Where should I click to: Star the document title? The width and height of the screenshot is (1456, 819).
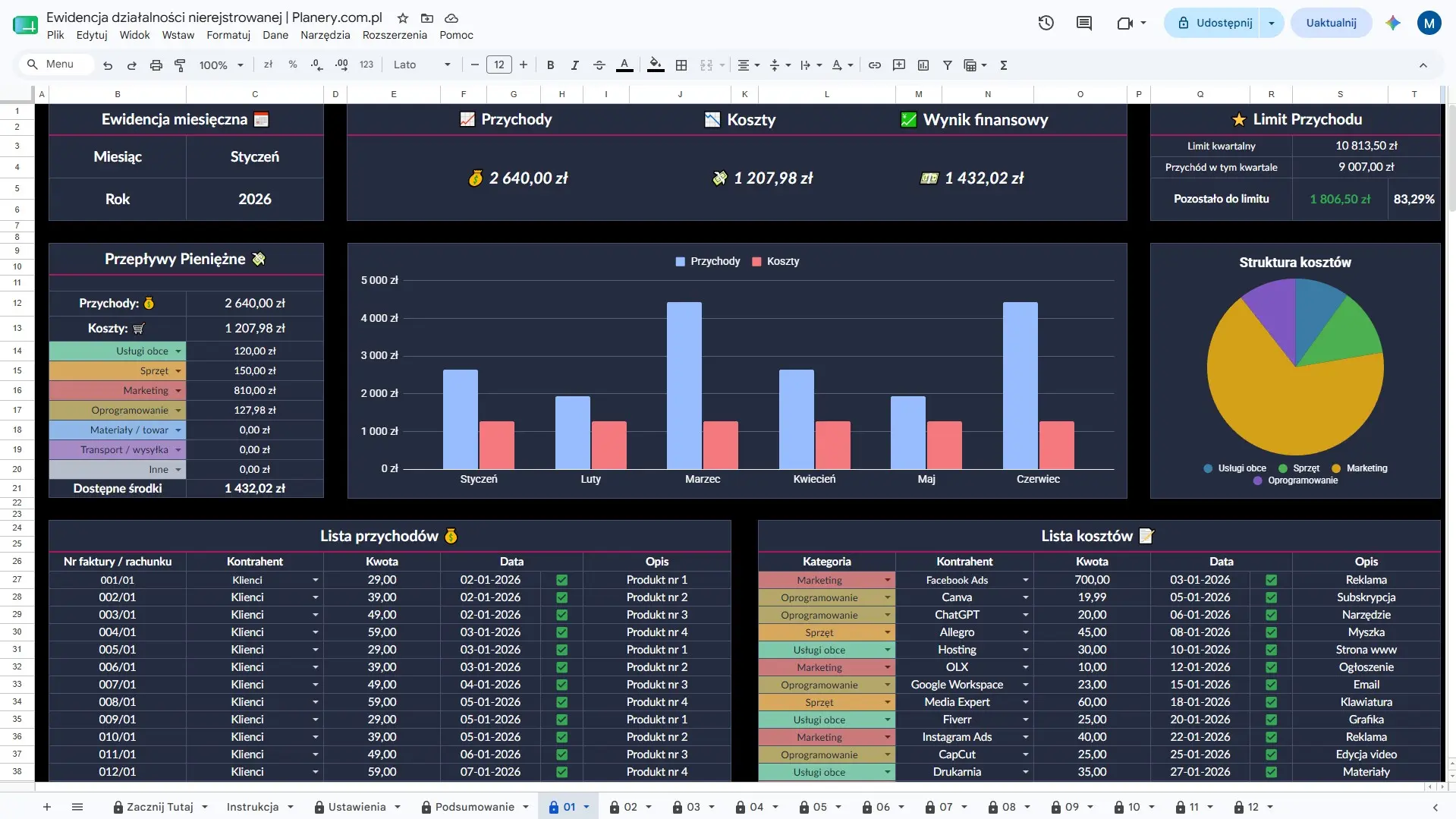[403, 17]
